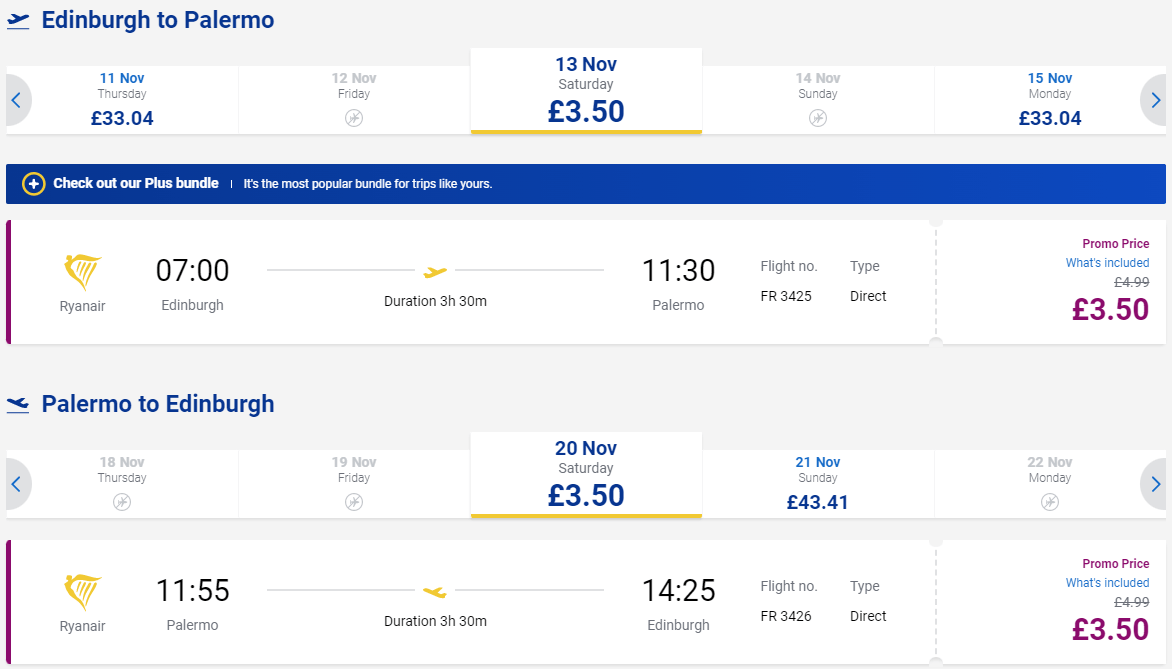The image size is (1172, 669).
Task: Show earlier outbound dates with left arrow
Action: (x=16, y=100)
